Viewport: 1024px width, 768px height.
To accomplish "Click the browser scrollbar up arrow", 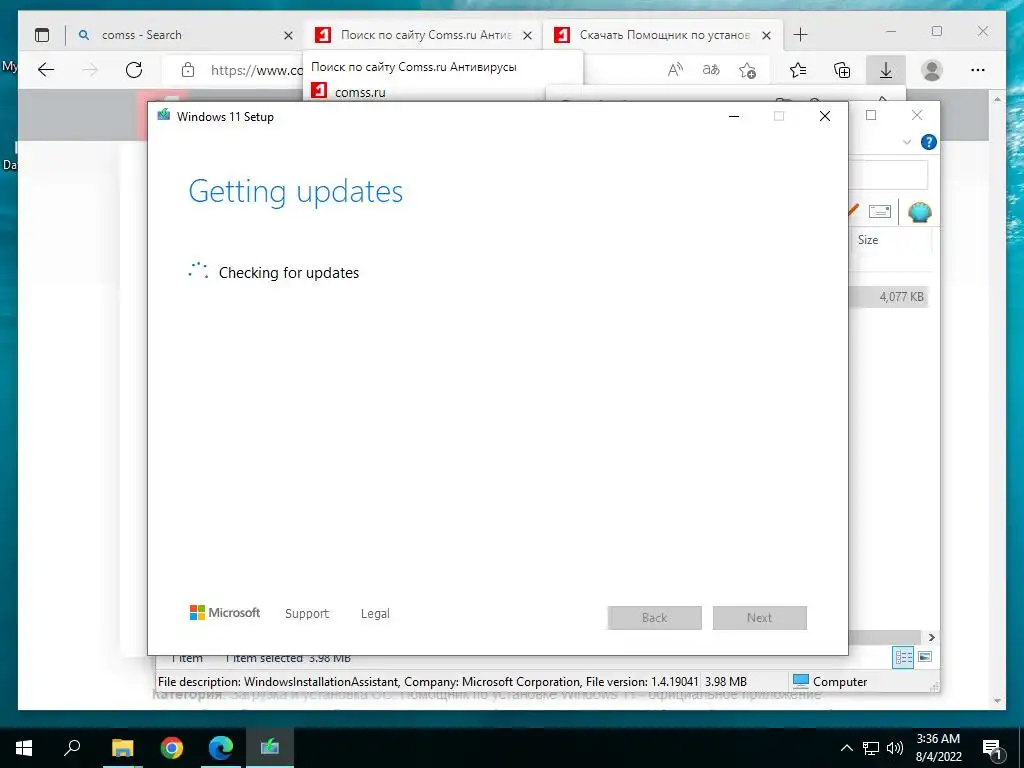I will pyautogui.click(x=997, y=99).
